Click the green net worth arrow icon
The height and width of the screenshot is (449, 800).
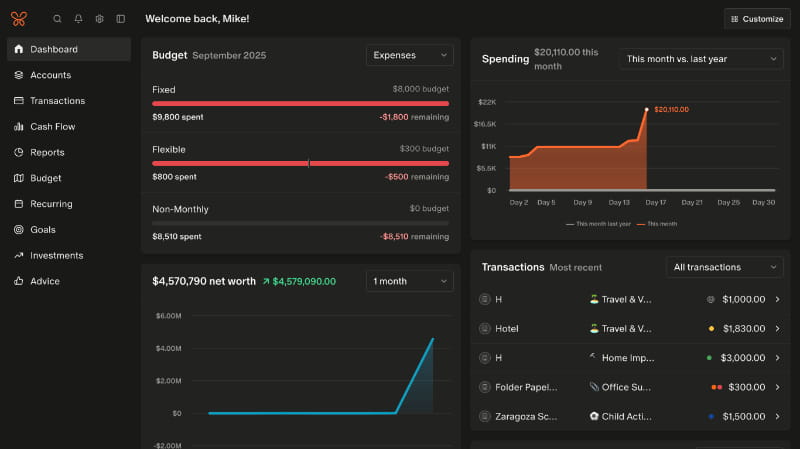(x=266, y=282)
